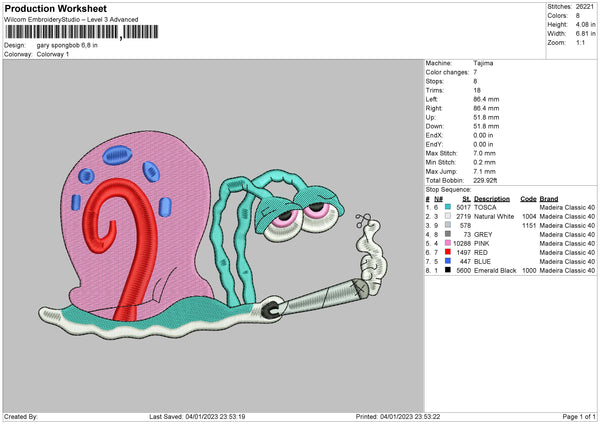Click the Height value 4.08 in

click(585, 24)
